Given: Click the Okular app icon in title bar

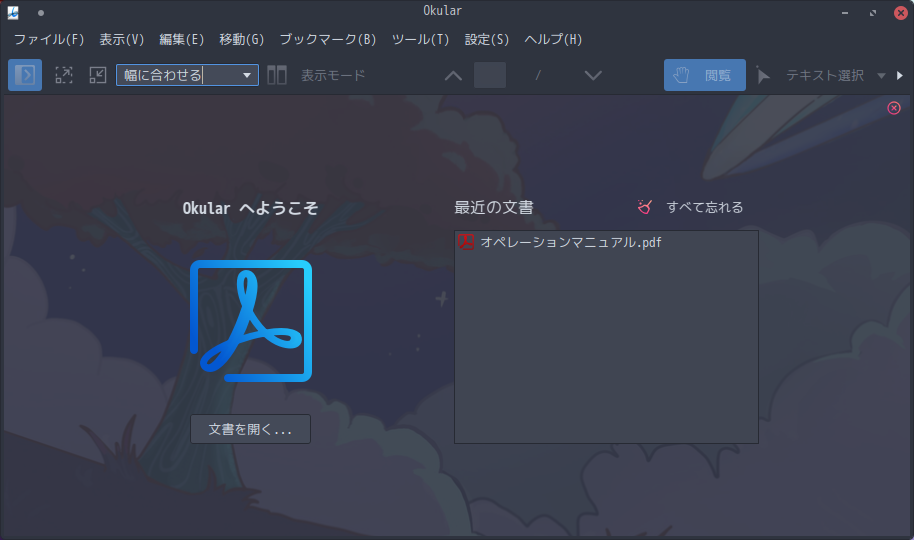Looking at the screenshot, I should [x=13, y=12].
